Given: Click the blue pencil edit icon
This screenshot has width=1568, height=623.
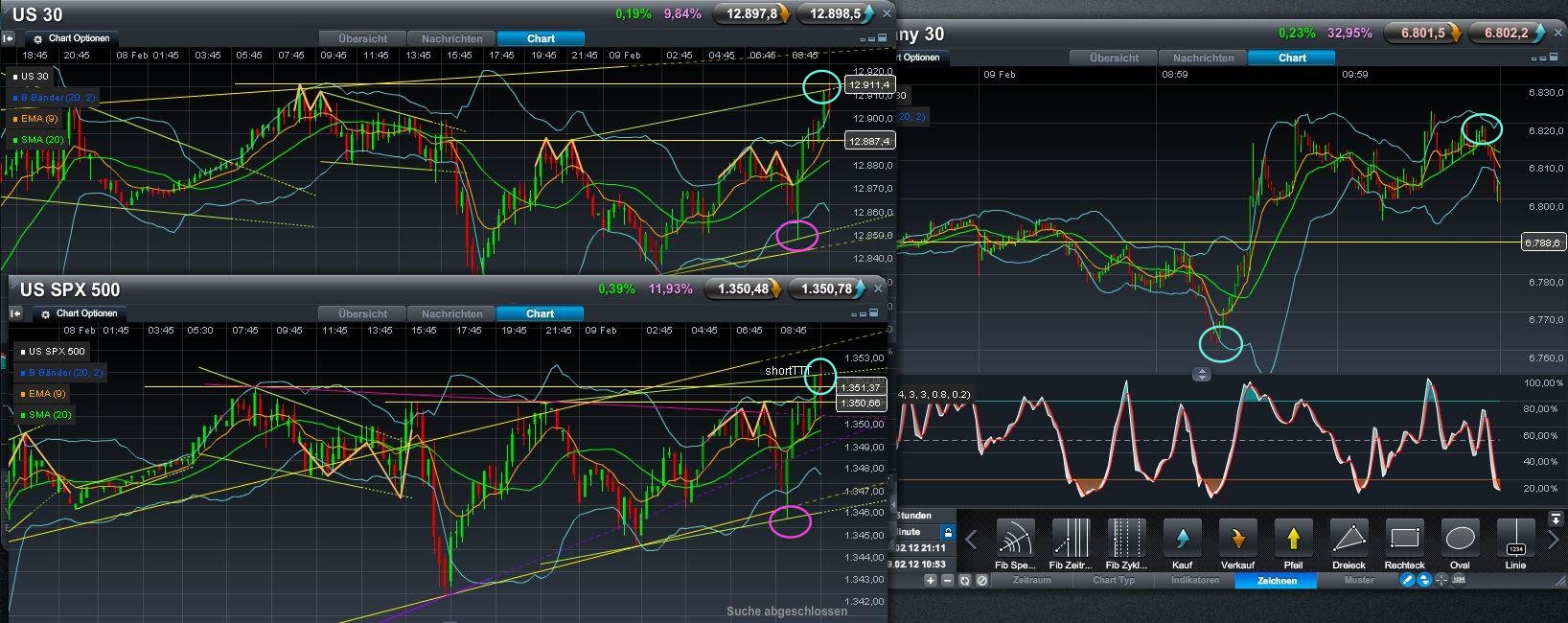Looking at the screenshot, I should click(1408, 580).
